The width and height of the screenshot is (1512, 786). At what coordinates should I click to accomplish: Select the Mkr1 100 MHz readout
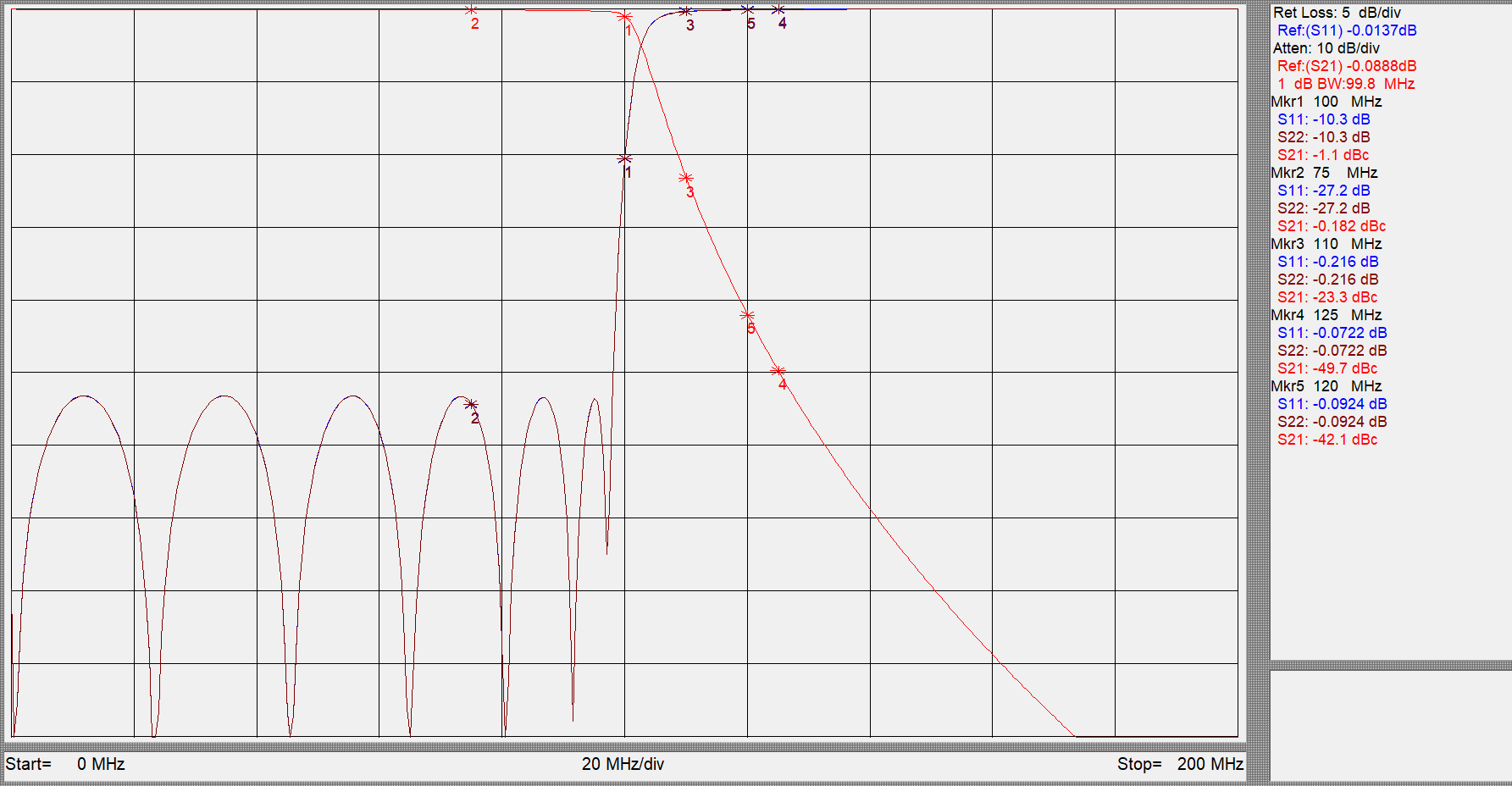pyautogui.click(x=1326, y=102)
